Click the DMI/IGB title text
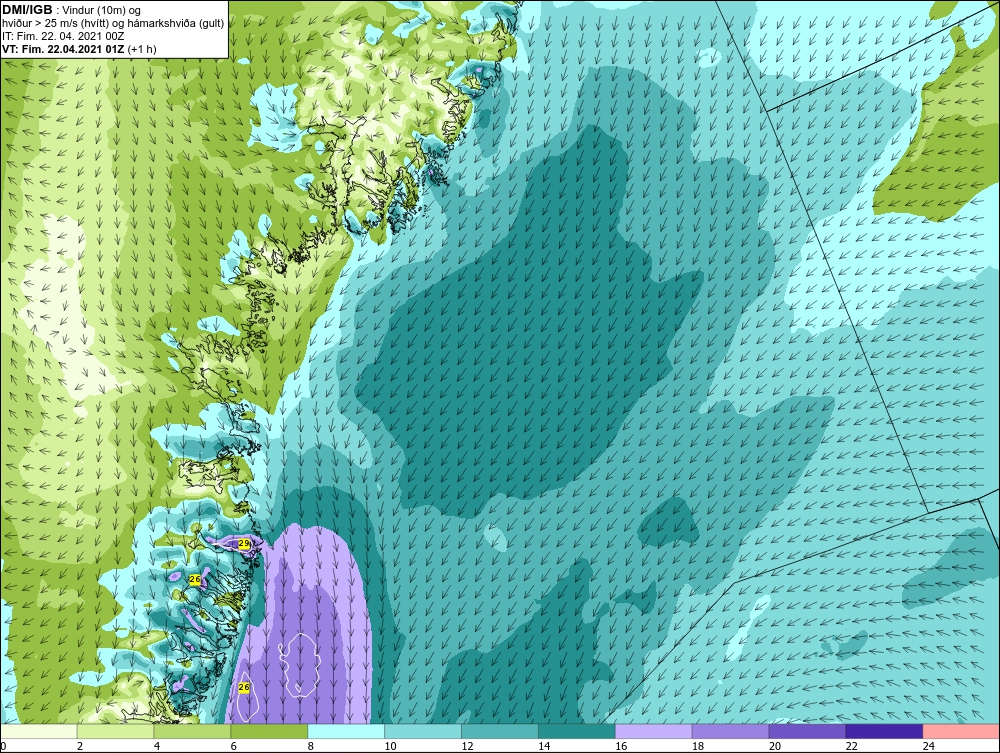 27,10
